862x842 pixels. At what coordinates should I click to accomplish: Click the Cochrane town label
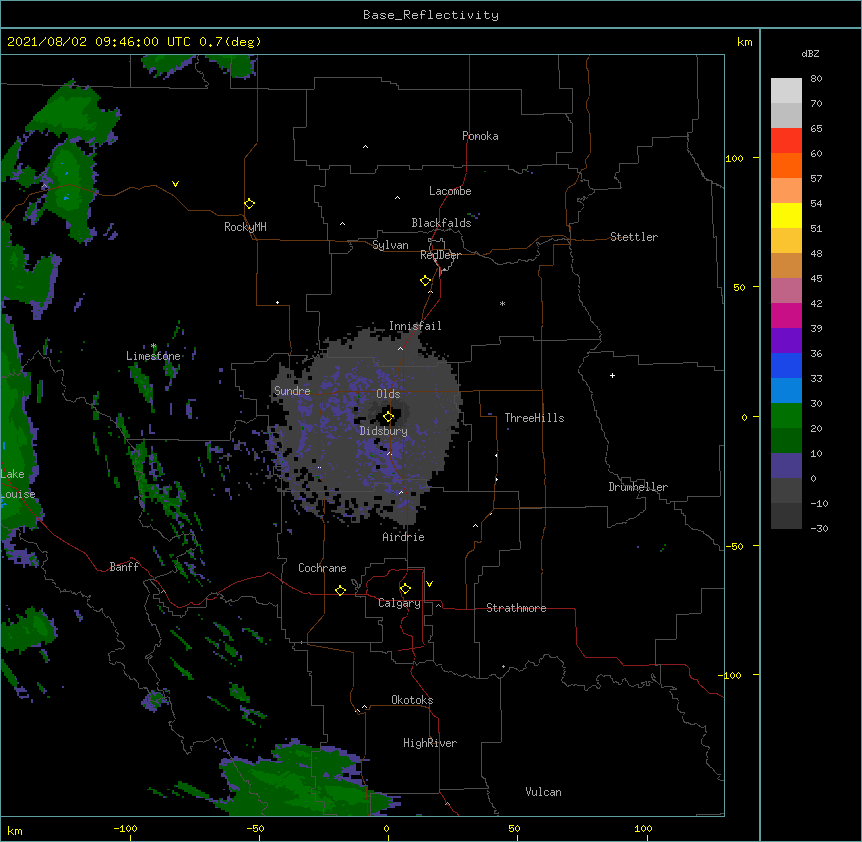coord(322,568)
